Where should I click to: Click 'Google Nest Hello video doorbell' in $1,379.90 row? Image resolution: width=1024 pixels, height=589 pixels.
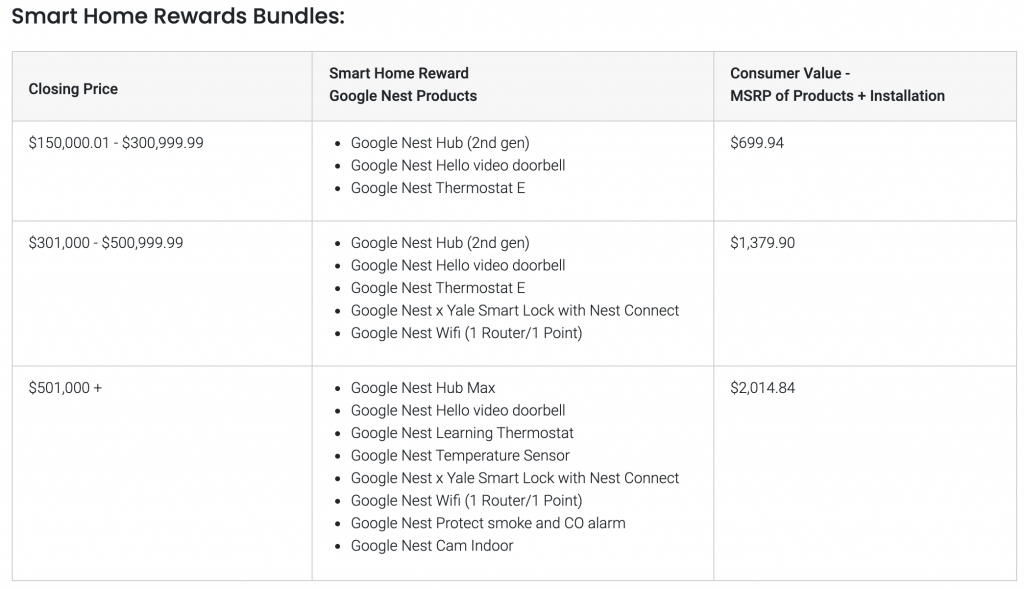click(458, 265)
